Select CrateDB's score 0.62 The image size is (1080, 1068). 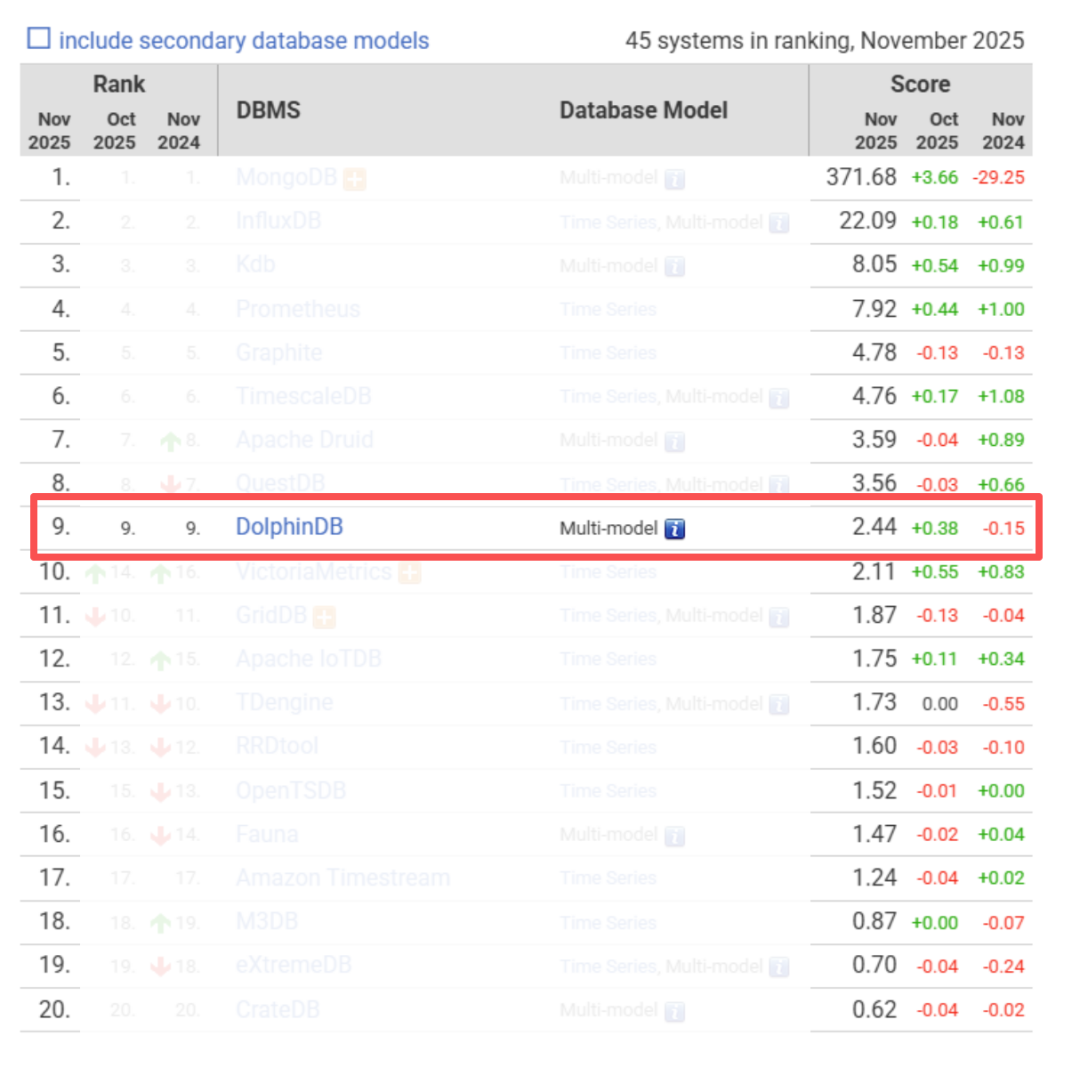(874, 1009)
